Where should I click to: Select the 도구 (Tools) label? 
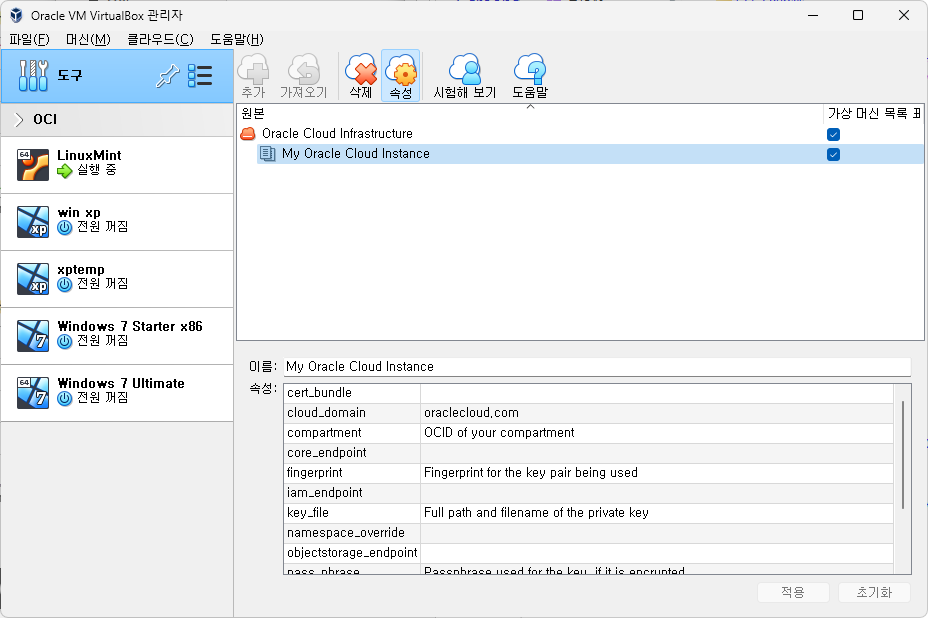70,76
